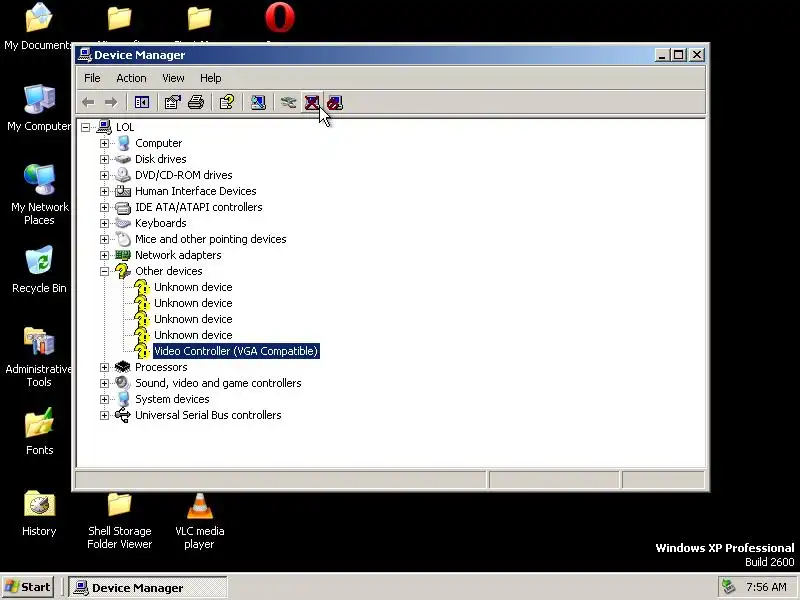Open the Action menu
800x600 pixels.
click(x=131, y=78)
